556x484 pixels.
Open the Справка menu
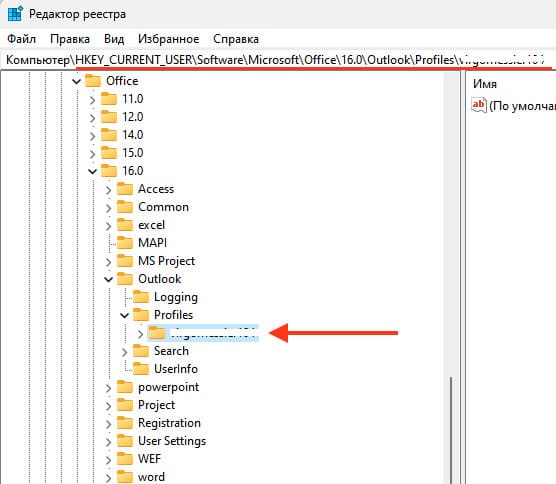pos(236,39)
